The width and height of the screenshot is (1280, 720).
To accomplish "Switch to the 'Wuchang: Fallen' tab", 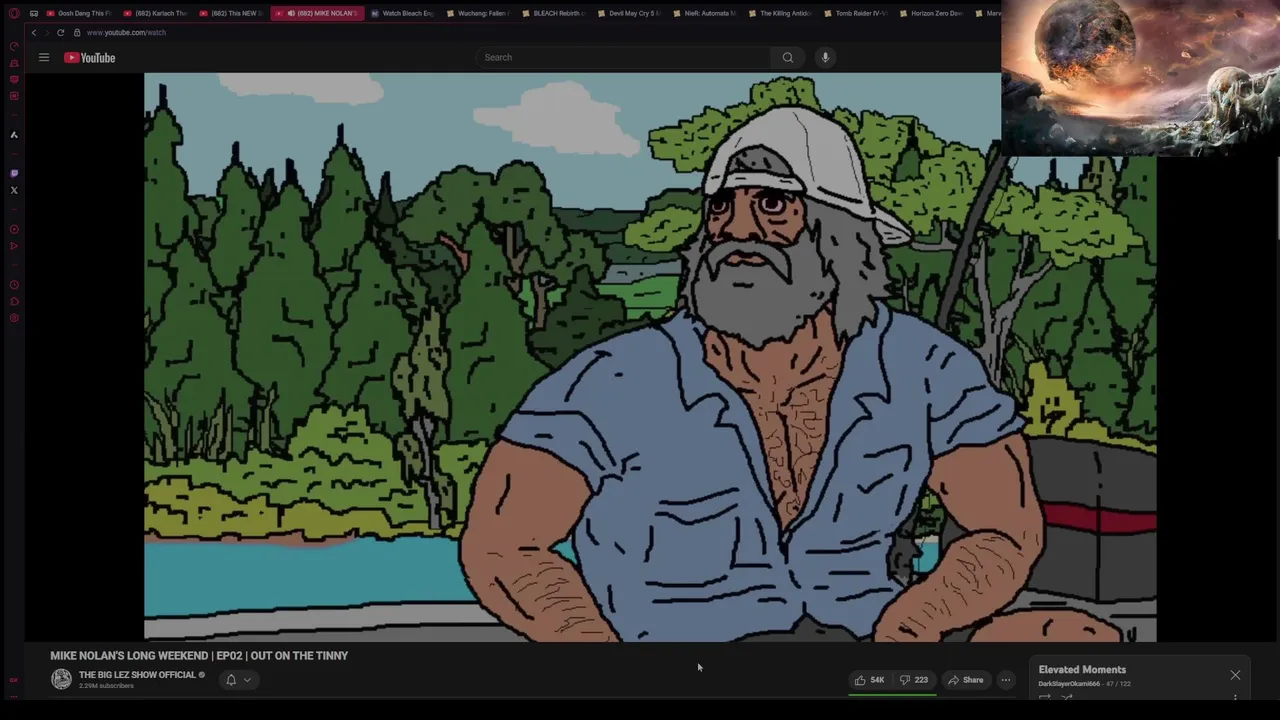I will (x=477, y=13).
